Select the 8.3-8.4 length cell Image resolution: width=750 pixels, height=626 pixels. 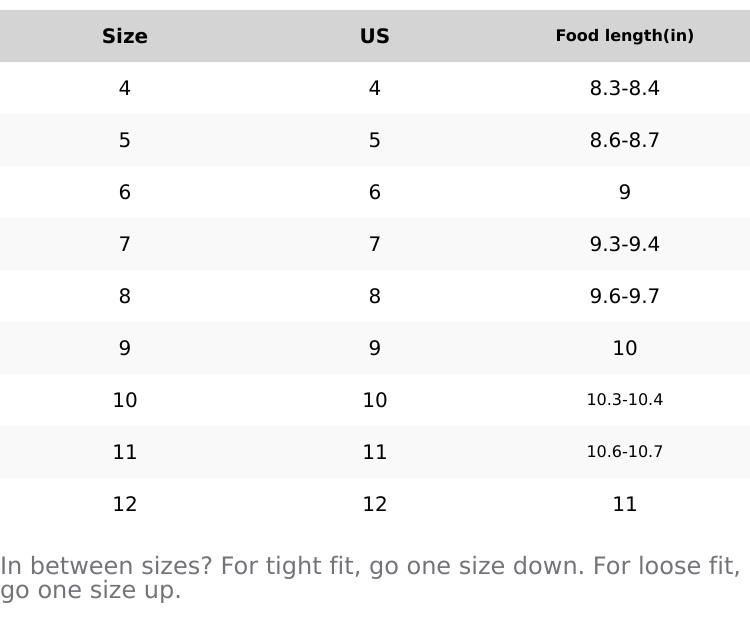coord(624,88)
